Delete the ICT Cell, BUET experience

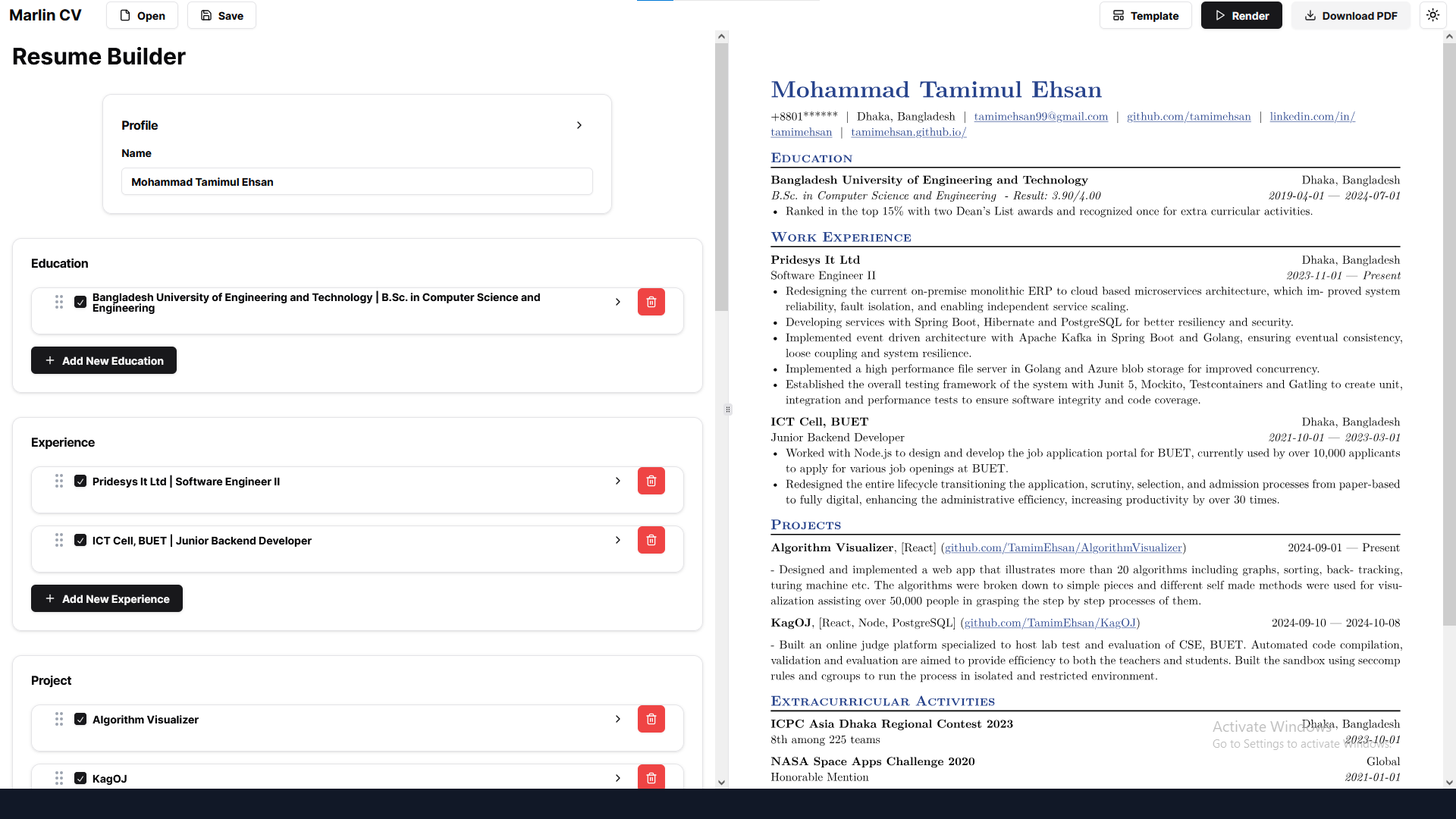651,540
